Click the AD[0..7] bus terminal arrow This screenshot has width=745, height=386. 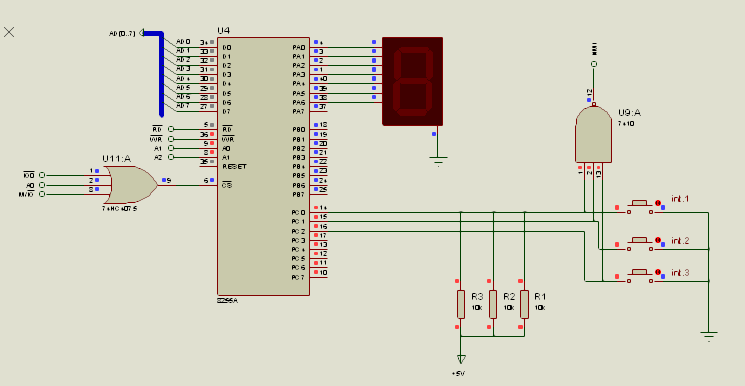[142, 33]
